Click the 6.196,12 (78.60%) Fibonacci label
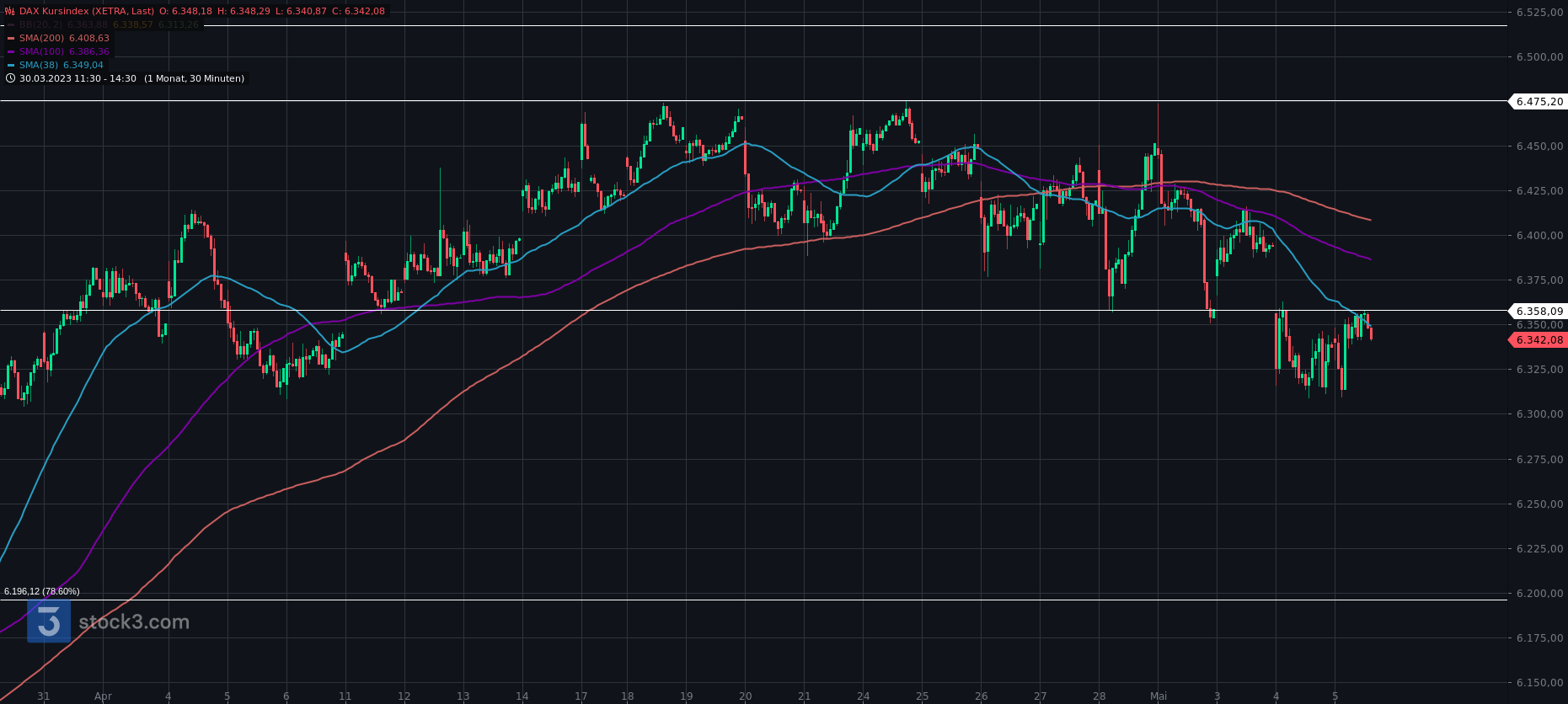Image resolution: width=1568 pixels, height=704 pixels. (x=42, y=591)
